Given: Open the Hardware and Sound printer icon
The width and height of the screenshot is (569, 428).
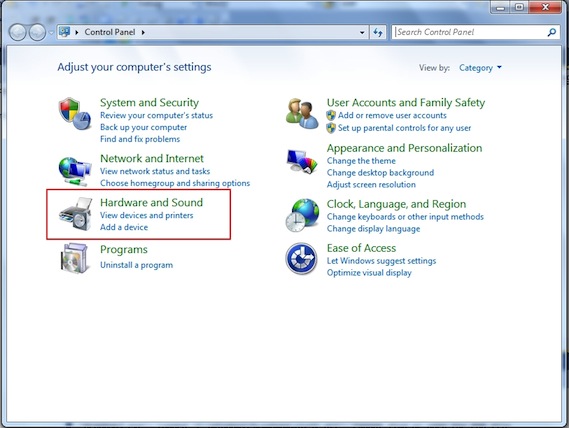Looking at the screenshot, I should click(x=75, y=214).
